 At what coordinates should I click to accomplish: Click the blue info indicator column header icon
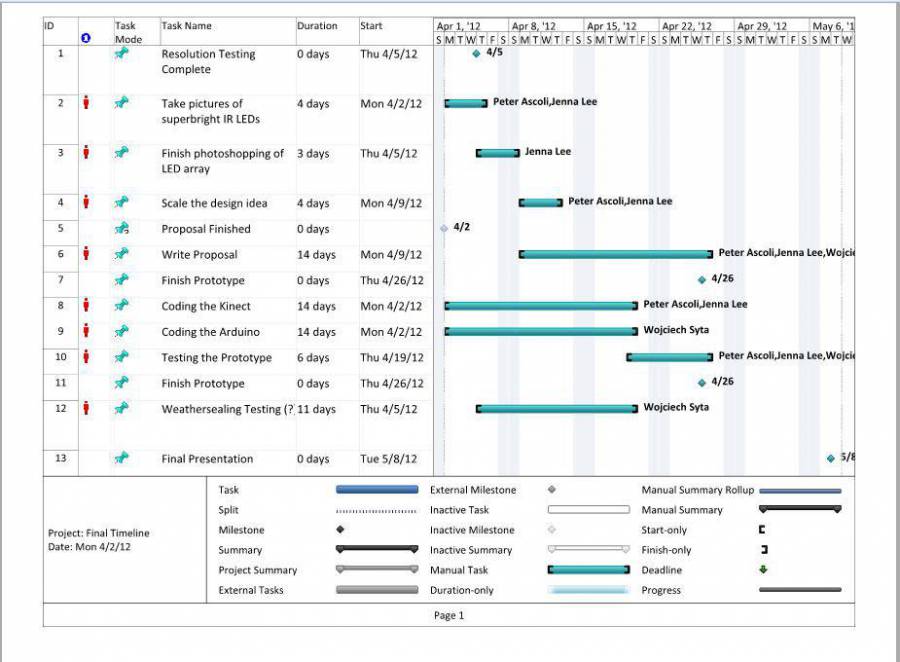[86, 38]
